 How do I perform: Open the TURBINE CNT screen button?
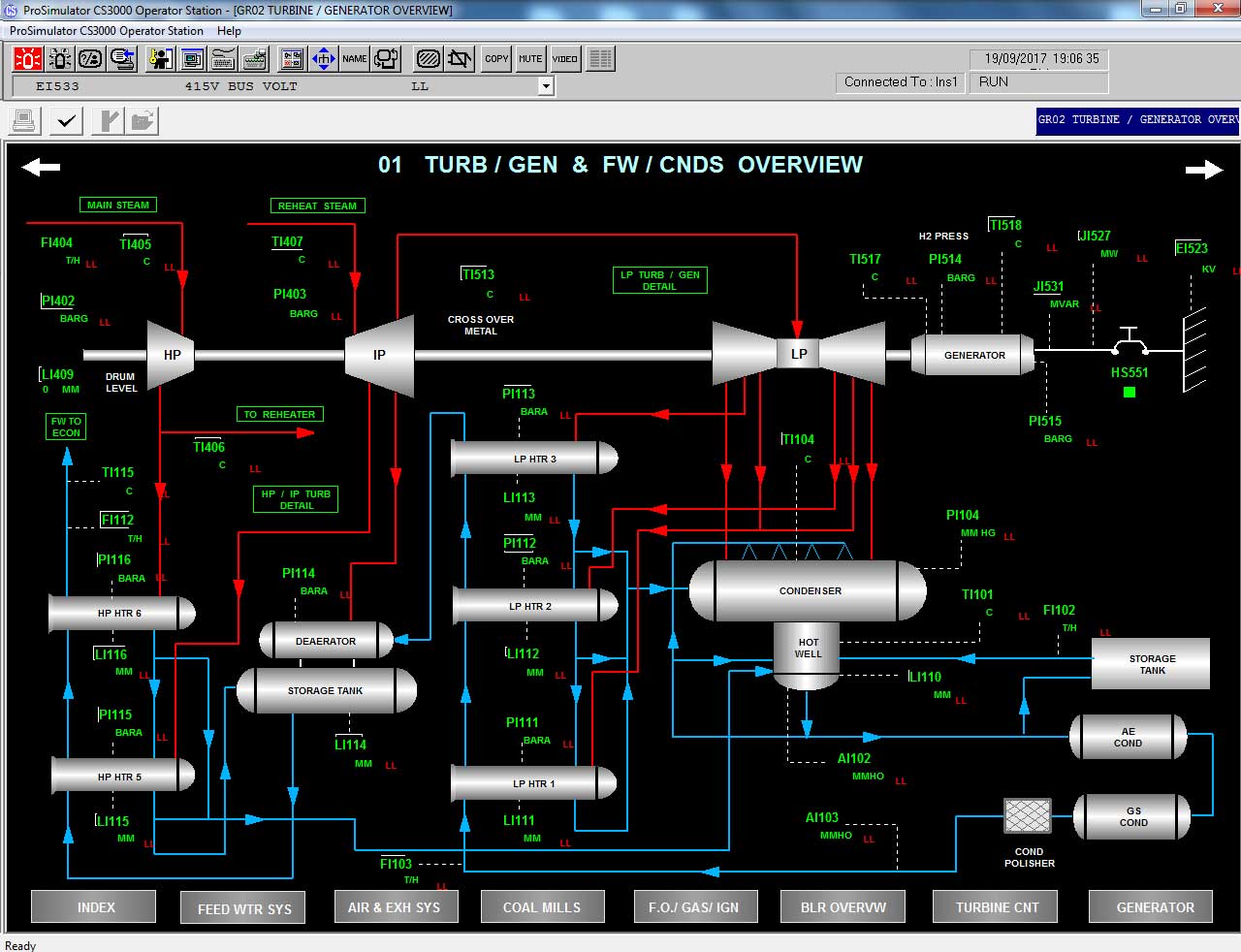pos(997,907)
